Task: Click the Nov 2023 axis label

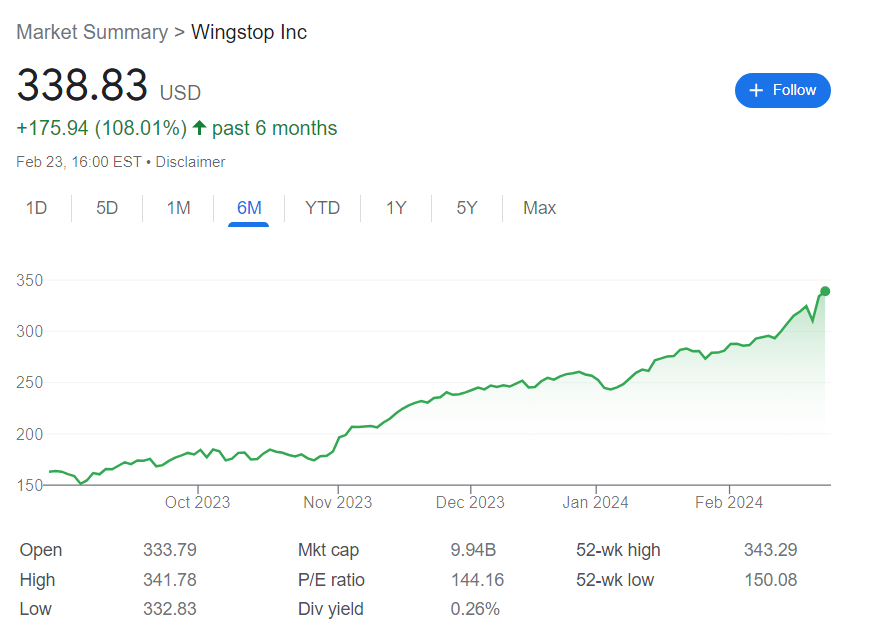Action: [338, 502]
